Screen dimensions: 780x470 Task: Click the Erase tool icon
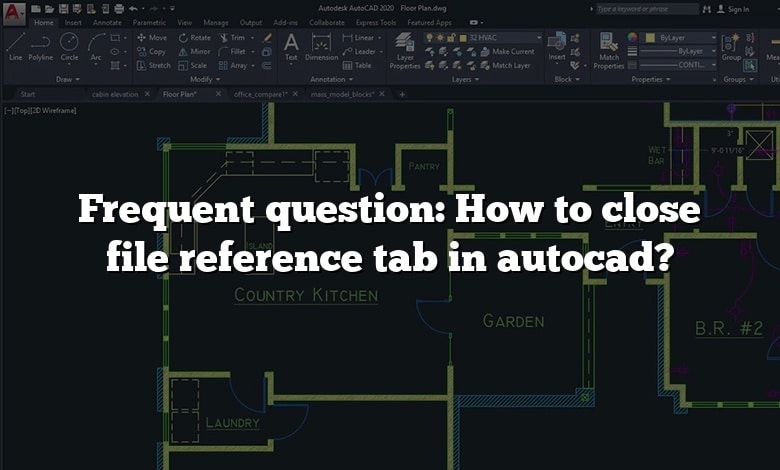point(267,37)
